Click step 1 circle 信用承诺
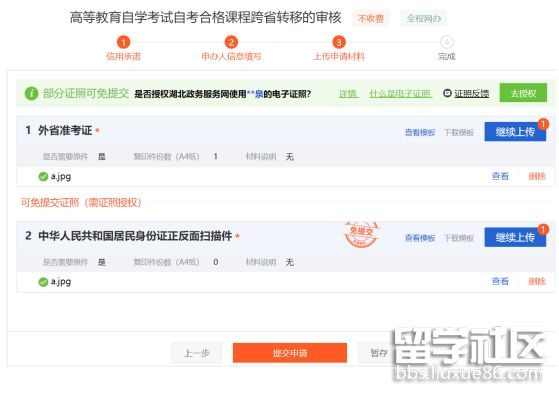Viewport: 559px width, 395px height. (x=123, y=43)
